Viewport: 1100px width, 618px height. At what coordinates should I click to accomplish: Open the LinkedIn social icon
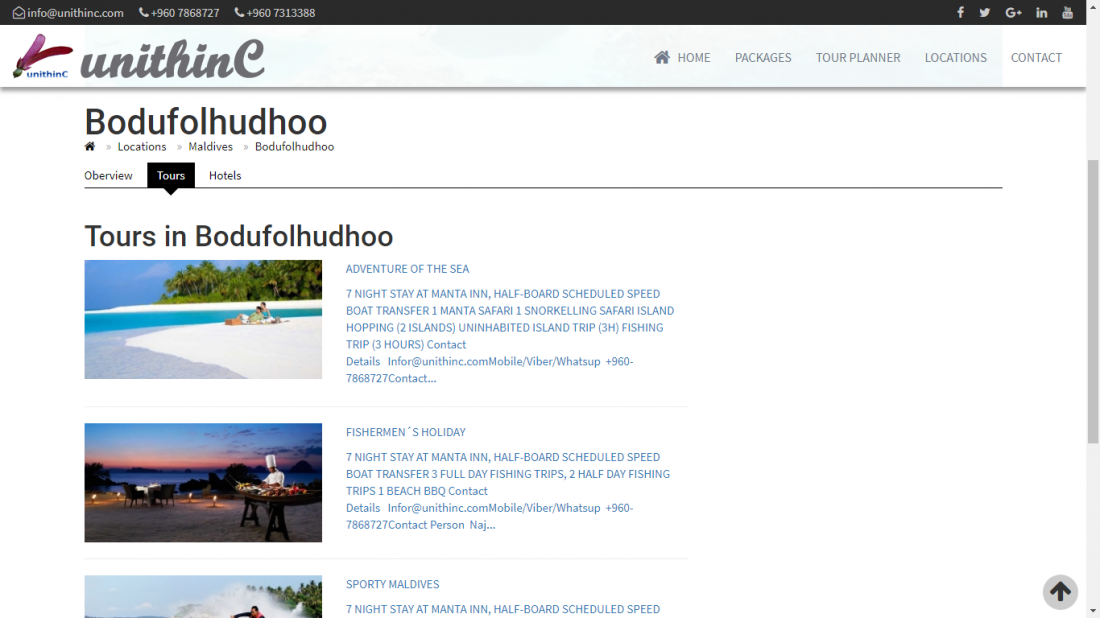[x=1042, y=13]
